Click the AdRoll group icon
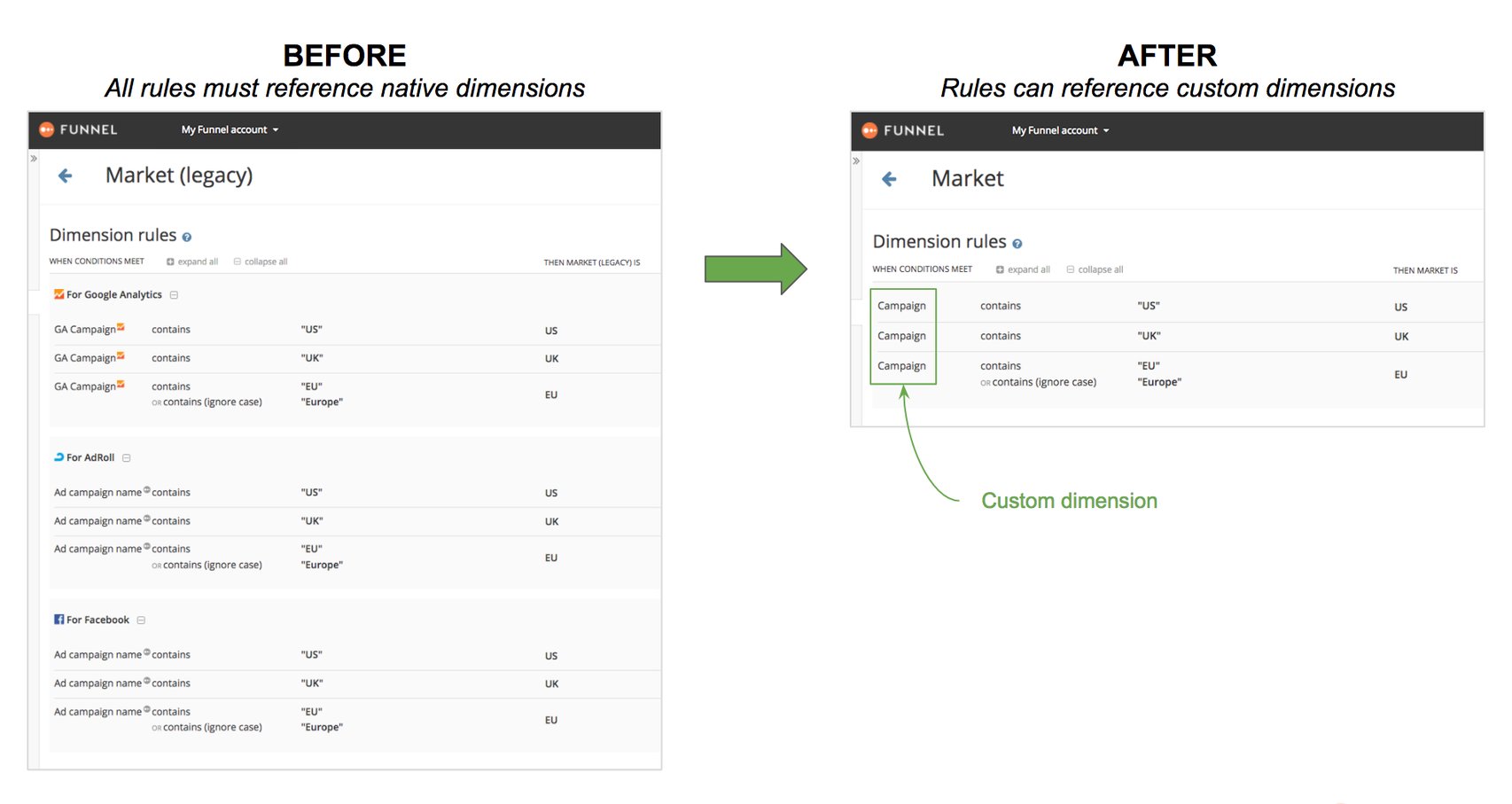Viewport: 1512px width, 804px height. click(x=58, y=457)
